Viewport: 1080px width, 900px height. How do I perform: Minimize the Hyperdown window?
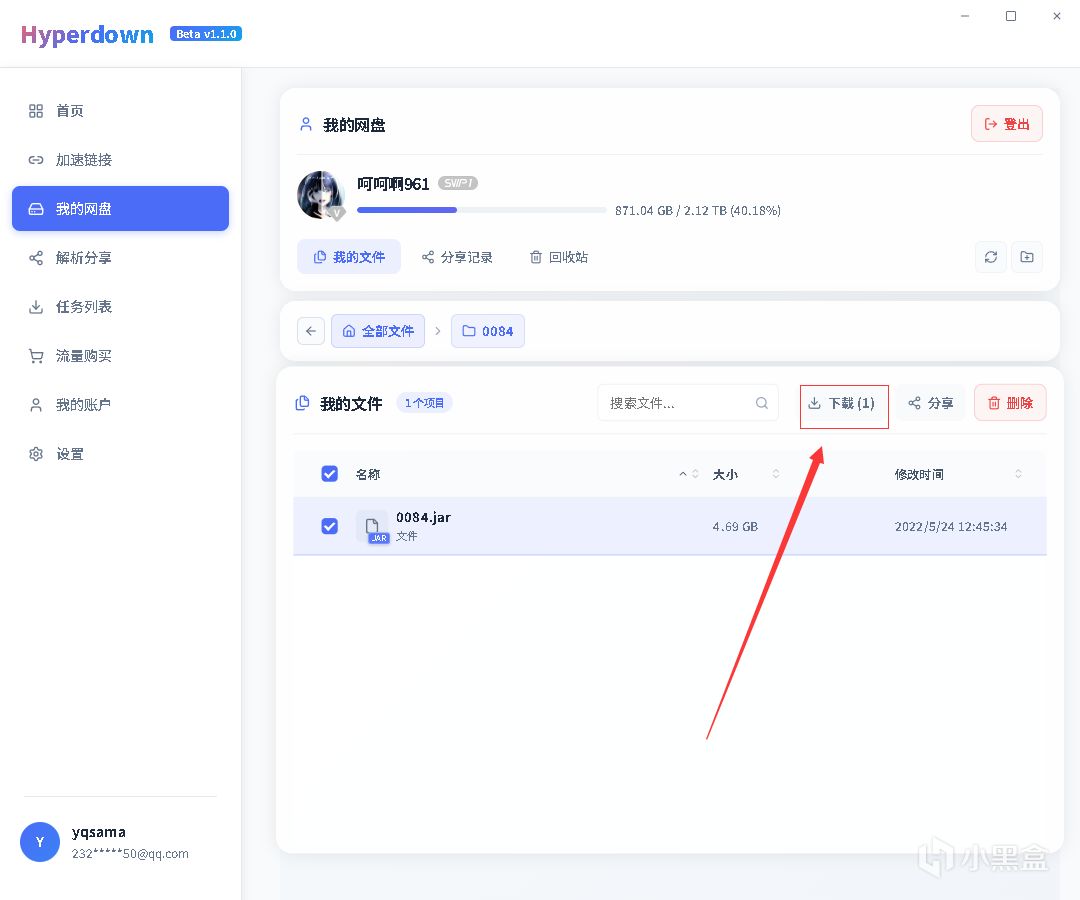[x=965, y=16]
